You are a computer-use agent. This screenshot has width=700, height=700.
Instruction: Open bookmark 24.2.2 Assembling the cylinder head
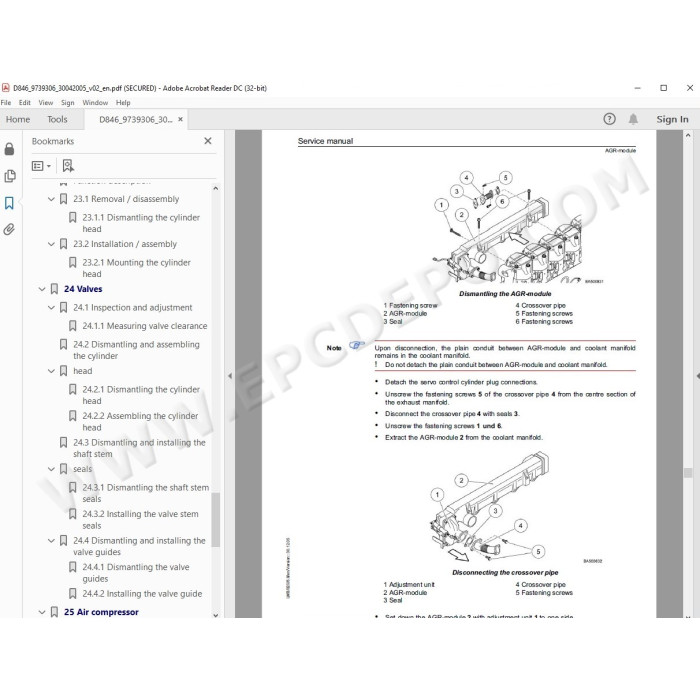click(140, 421)
